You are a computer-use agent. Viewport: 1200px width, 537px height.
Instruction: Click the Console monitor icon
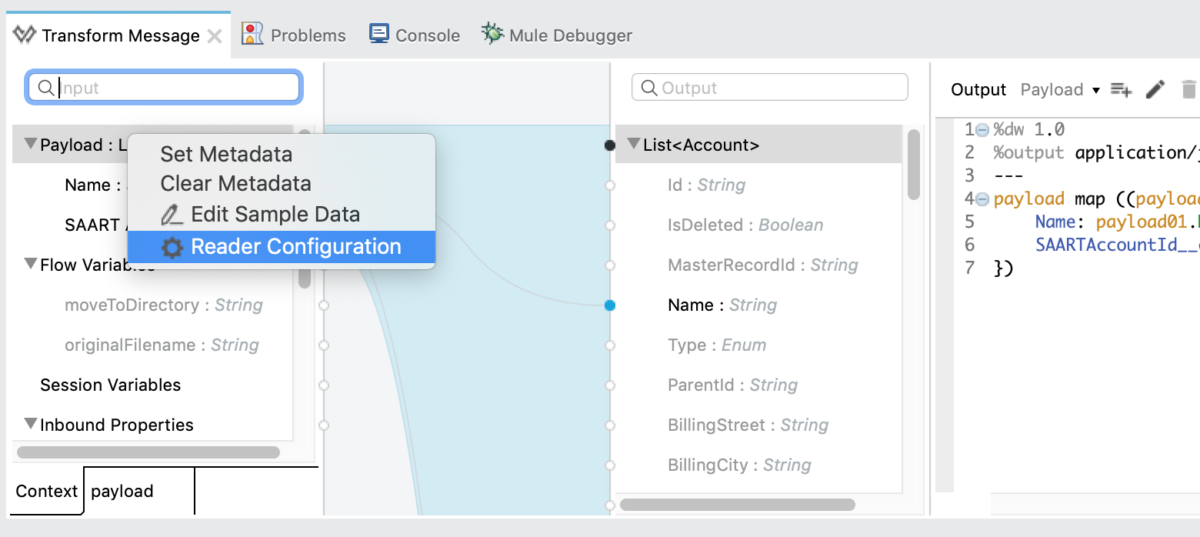pyautogui.click(x=379, y=34)
